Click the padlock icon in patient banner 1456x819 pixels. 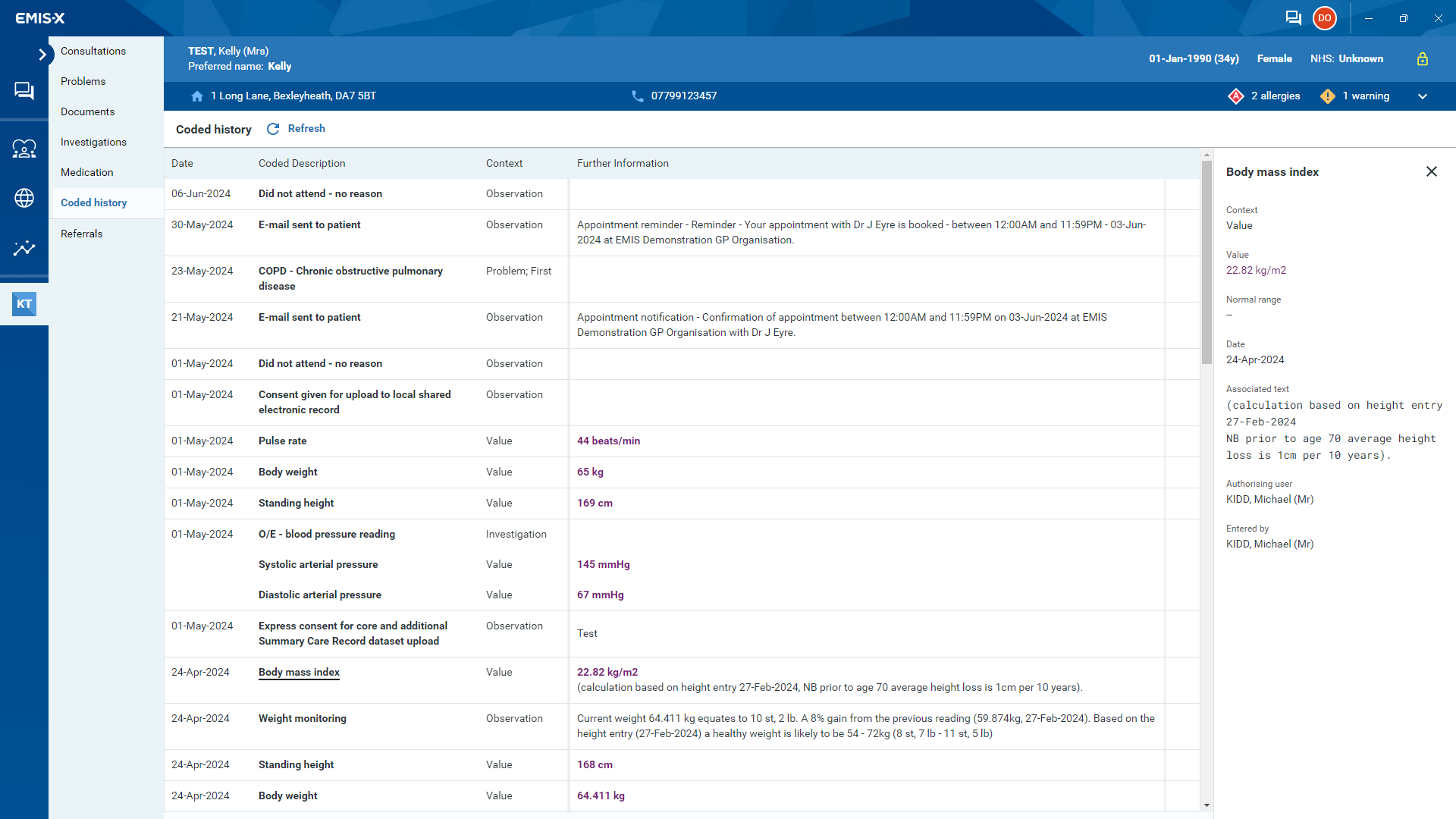(1423, 59)
